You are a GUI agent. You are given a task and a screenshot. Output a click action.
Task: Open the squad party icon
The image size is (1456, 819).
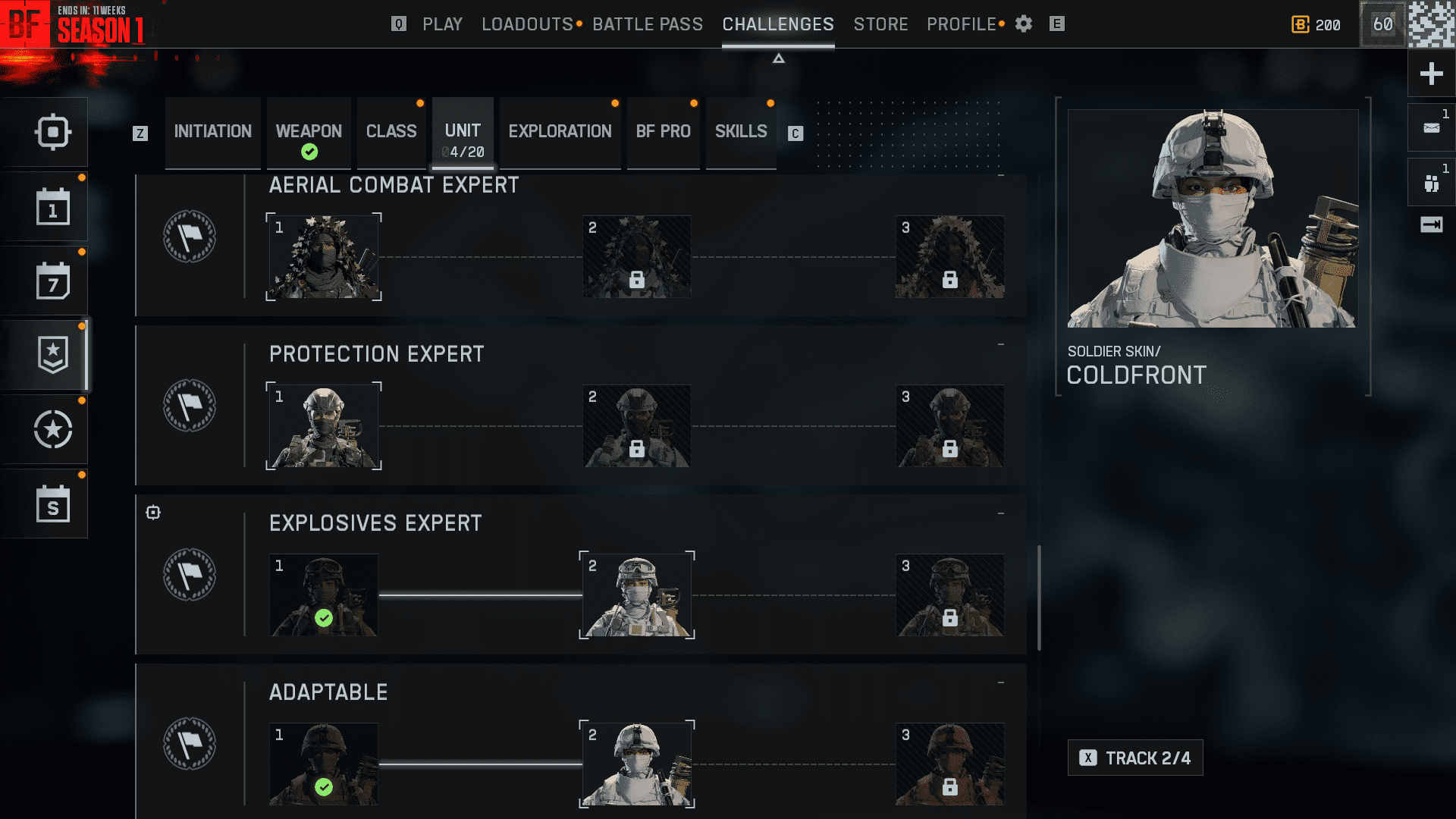tap(1431, 183)
